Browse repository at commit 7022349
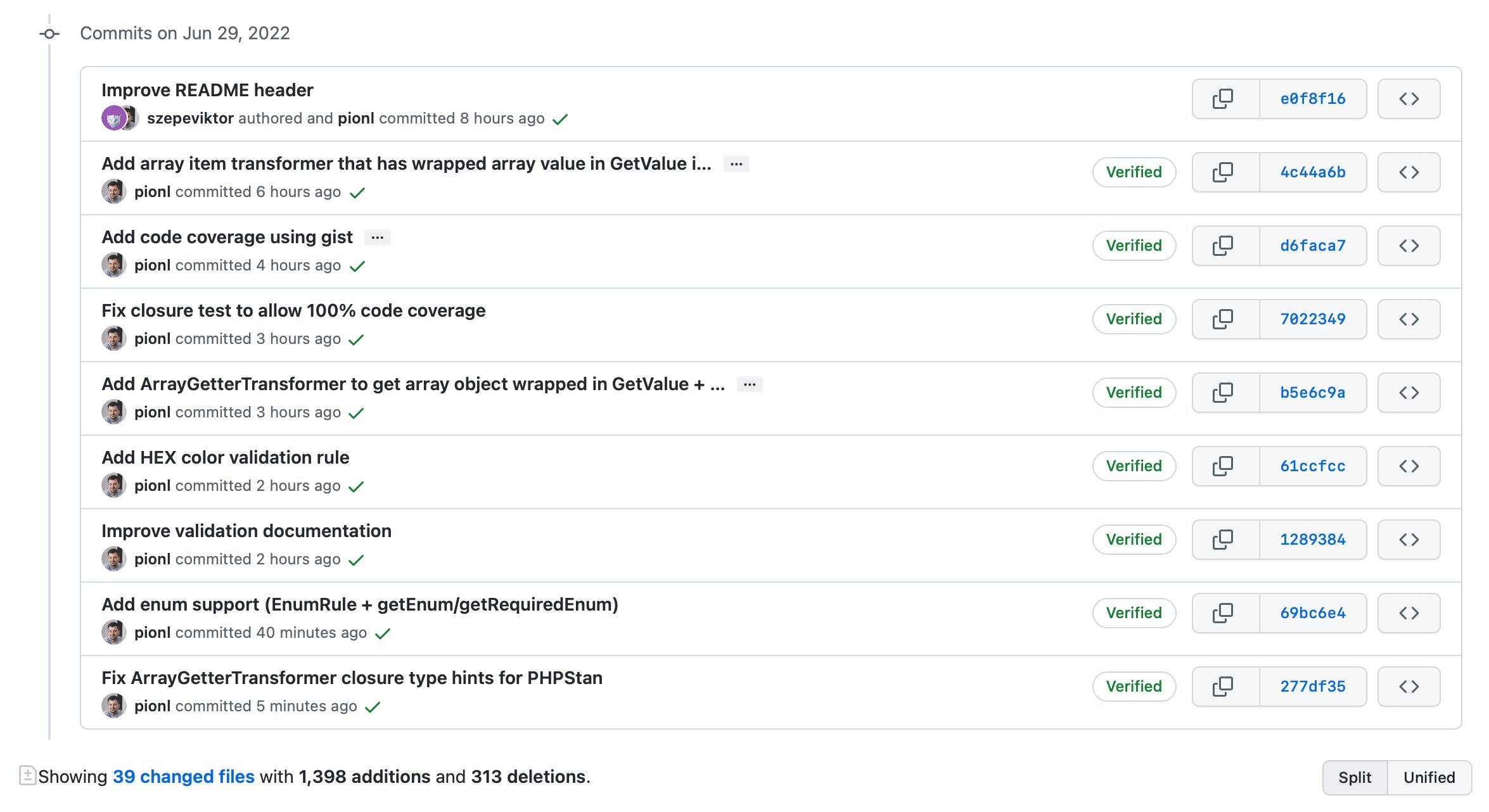 click(x=1408, y=319)
